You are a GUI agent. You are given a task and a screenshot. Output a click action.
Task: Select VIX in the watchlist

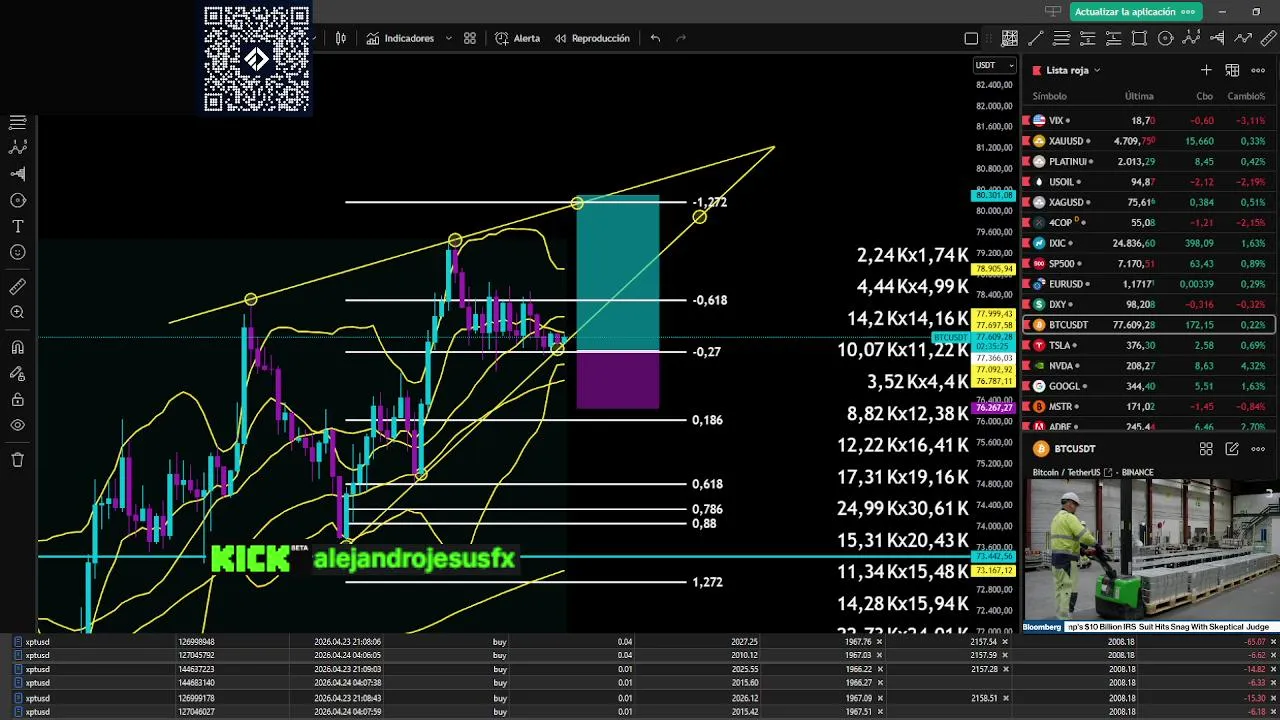1148,120
